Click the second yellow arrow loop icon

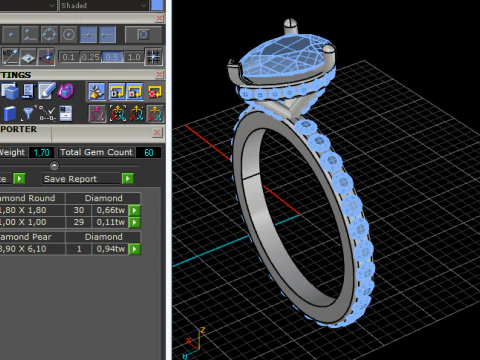pos(135,92)
